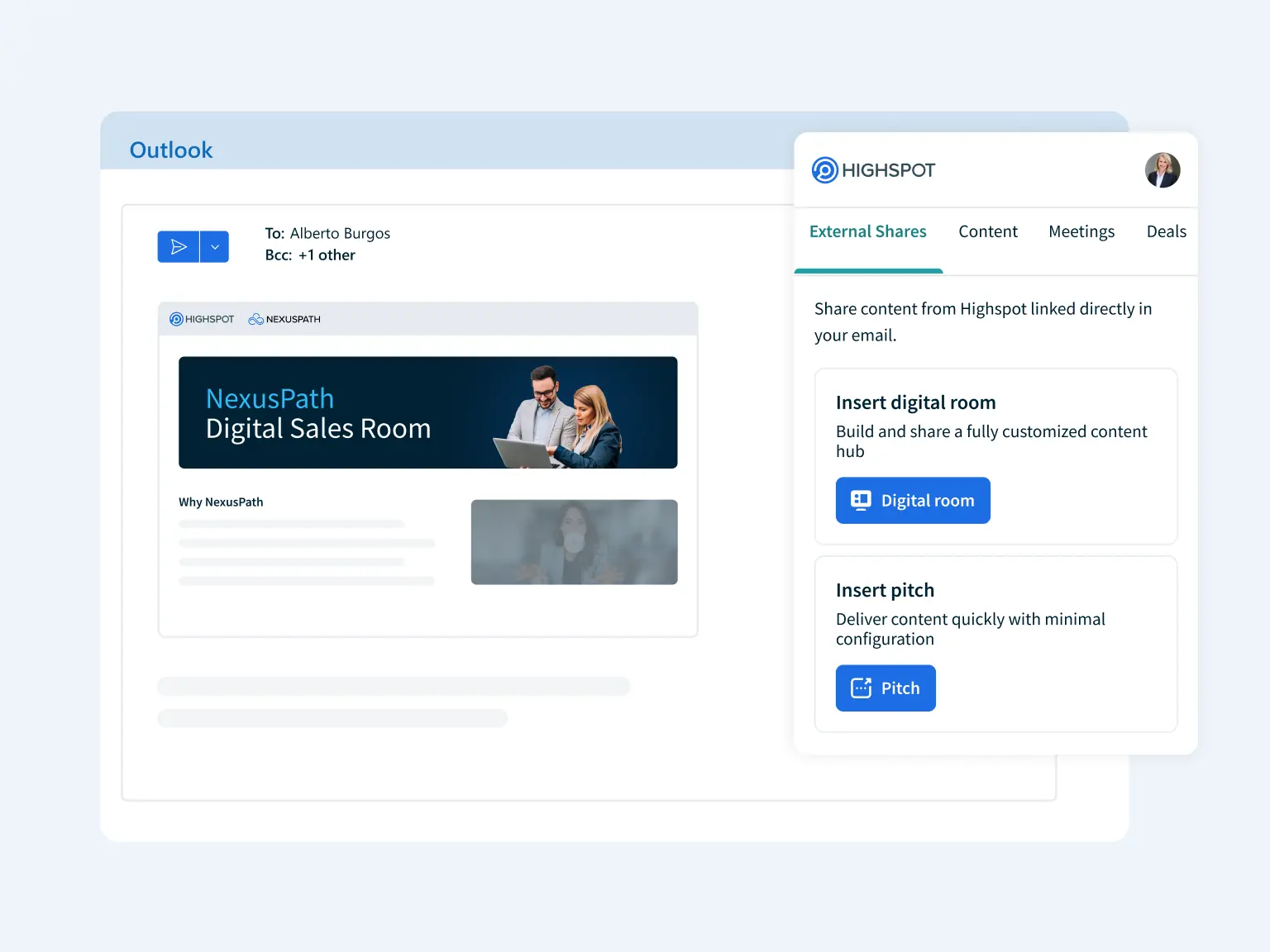1270x952 pixels.
Task: Show the Bcc '+1 other' recipients
Action: click(326, 255)
